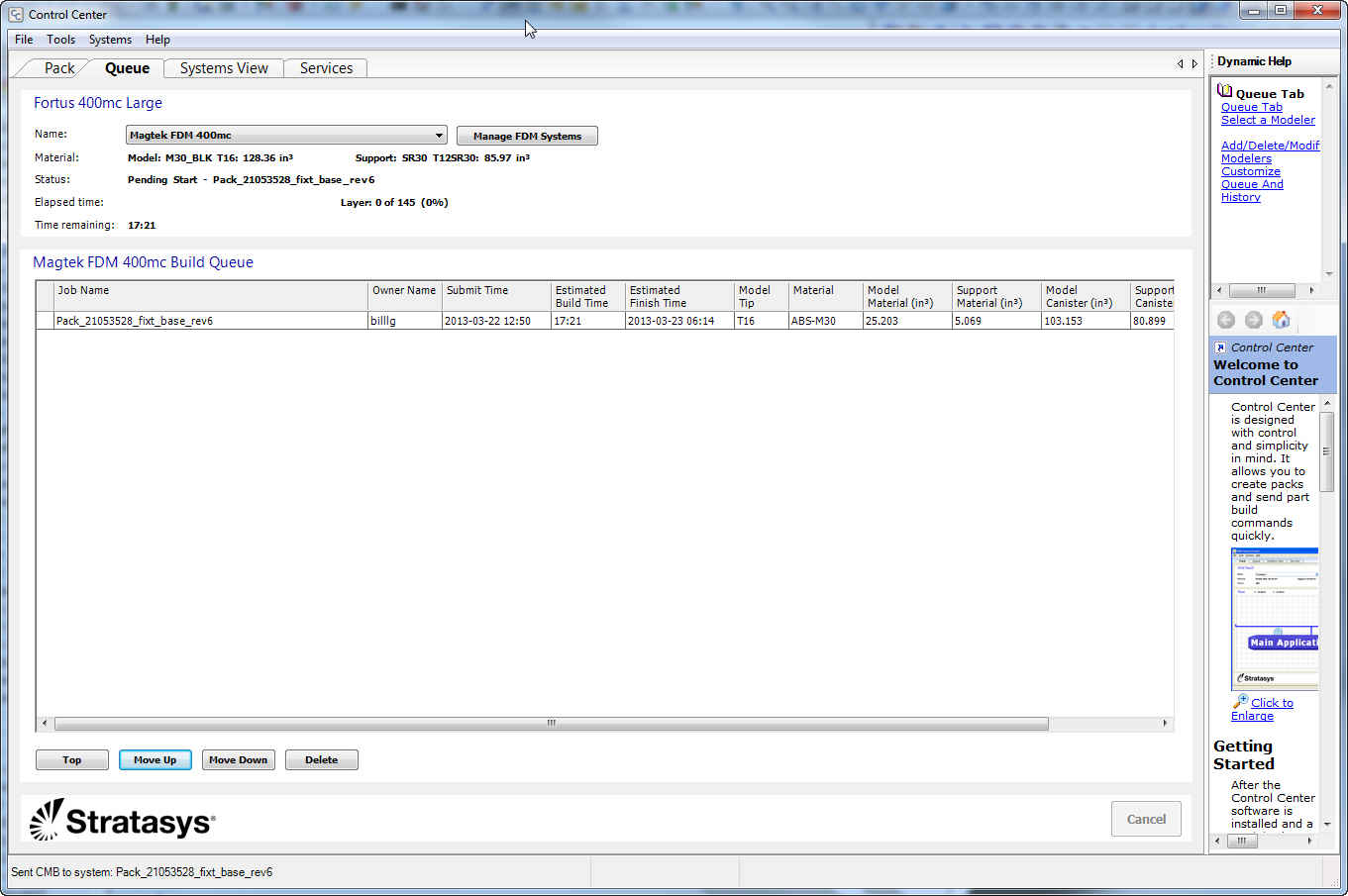Click the Dynamic Help forward arrow icon

point(1253,320)
